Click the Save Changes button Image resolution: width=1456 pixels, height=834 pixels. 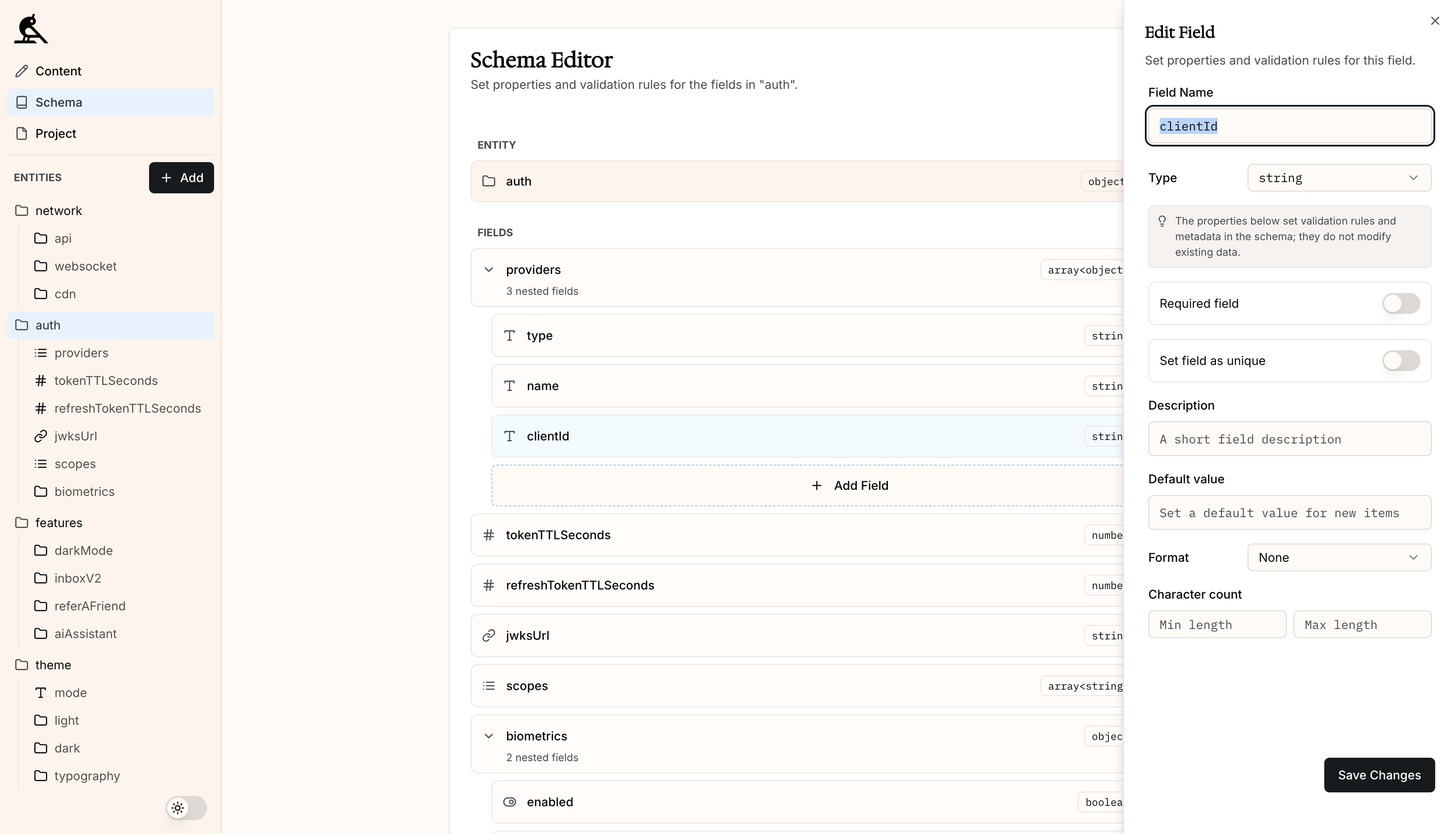tap(1379, 775)
